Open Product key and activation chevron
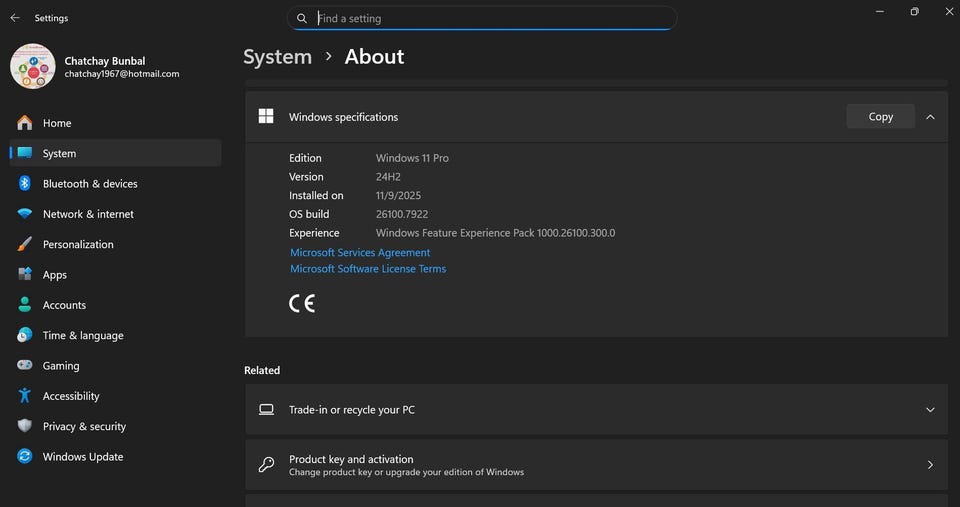The width and height of the screenshot is (960, 507). [x=930, y=465]
